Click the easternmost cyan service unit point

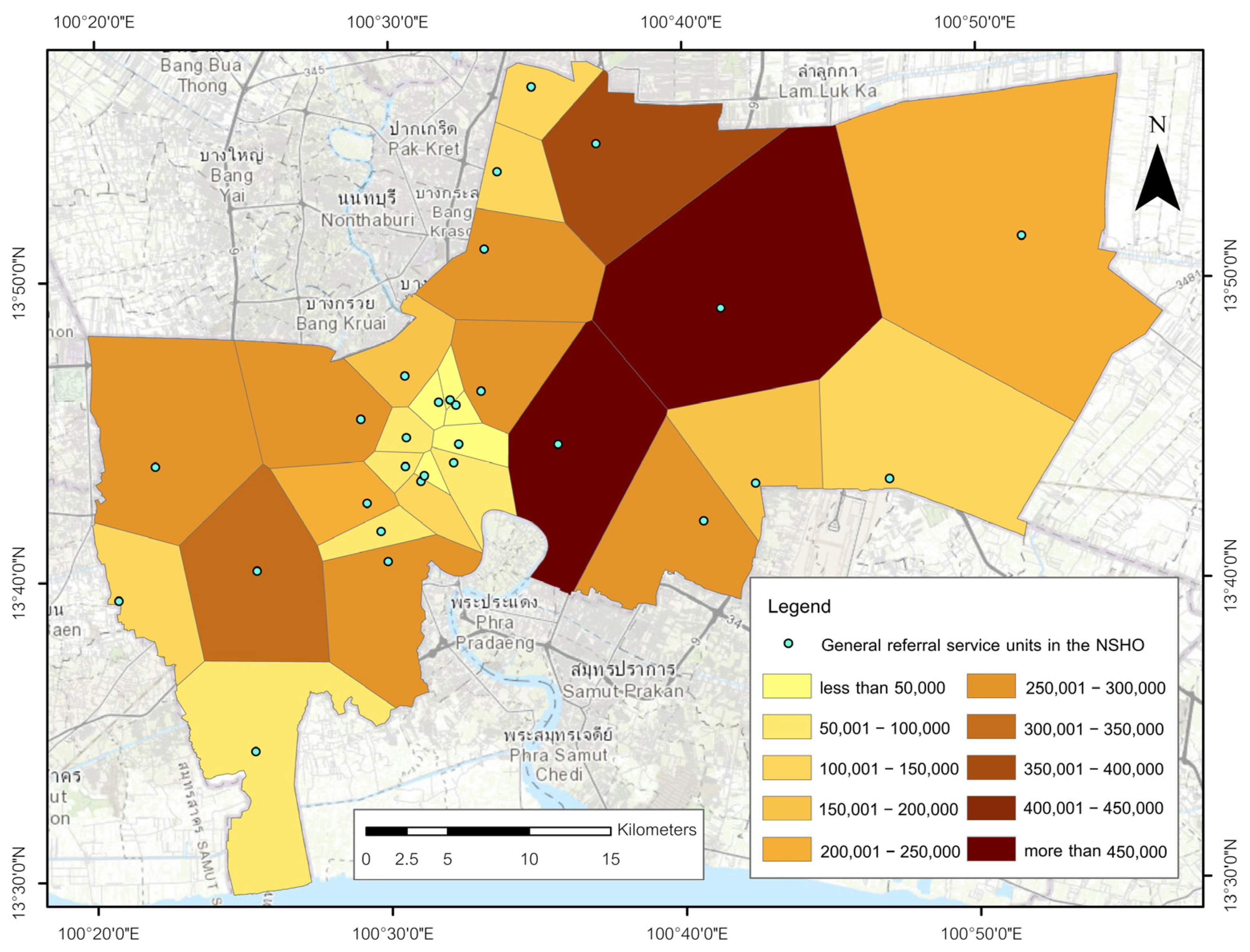point(1021,235)
